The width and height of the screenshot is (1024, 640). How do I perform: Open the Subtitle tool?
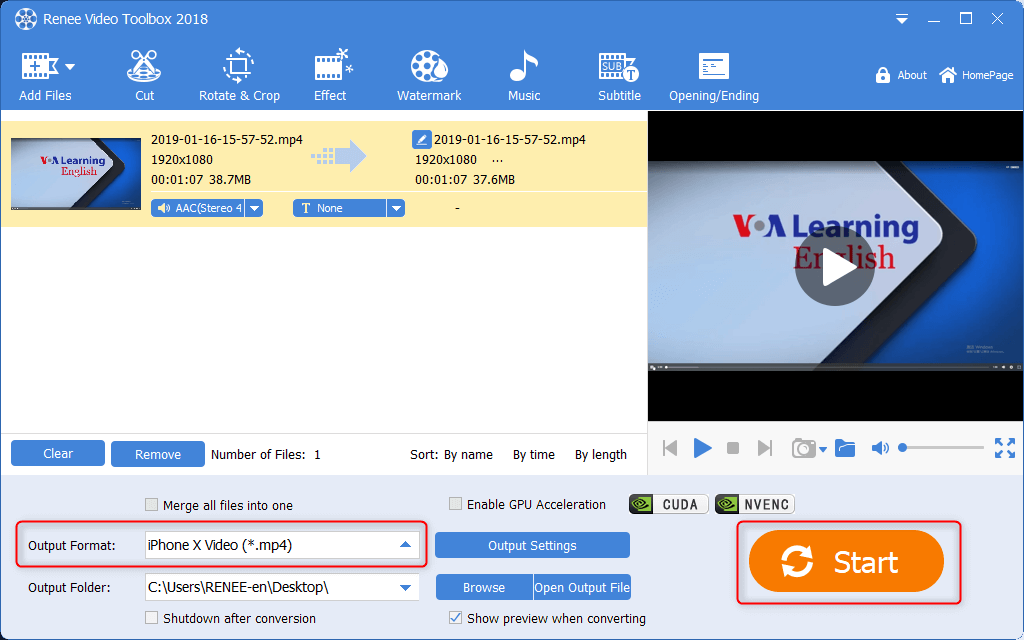click(x=619, y=76)
